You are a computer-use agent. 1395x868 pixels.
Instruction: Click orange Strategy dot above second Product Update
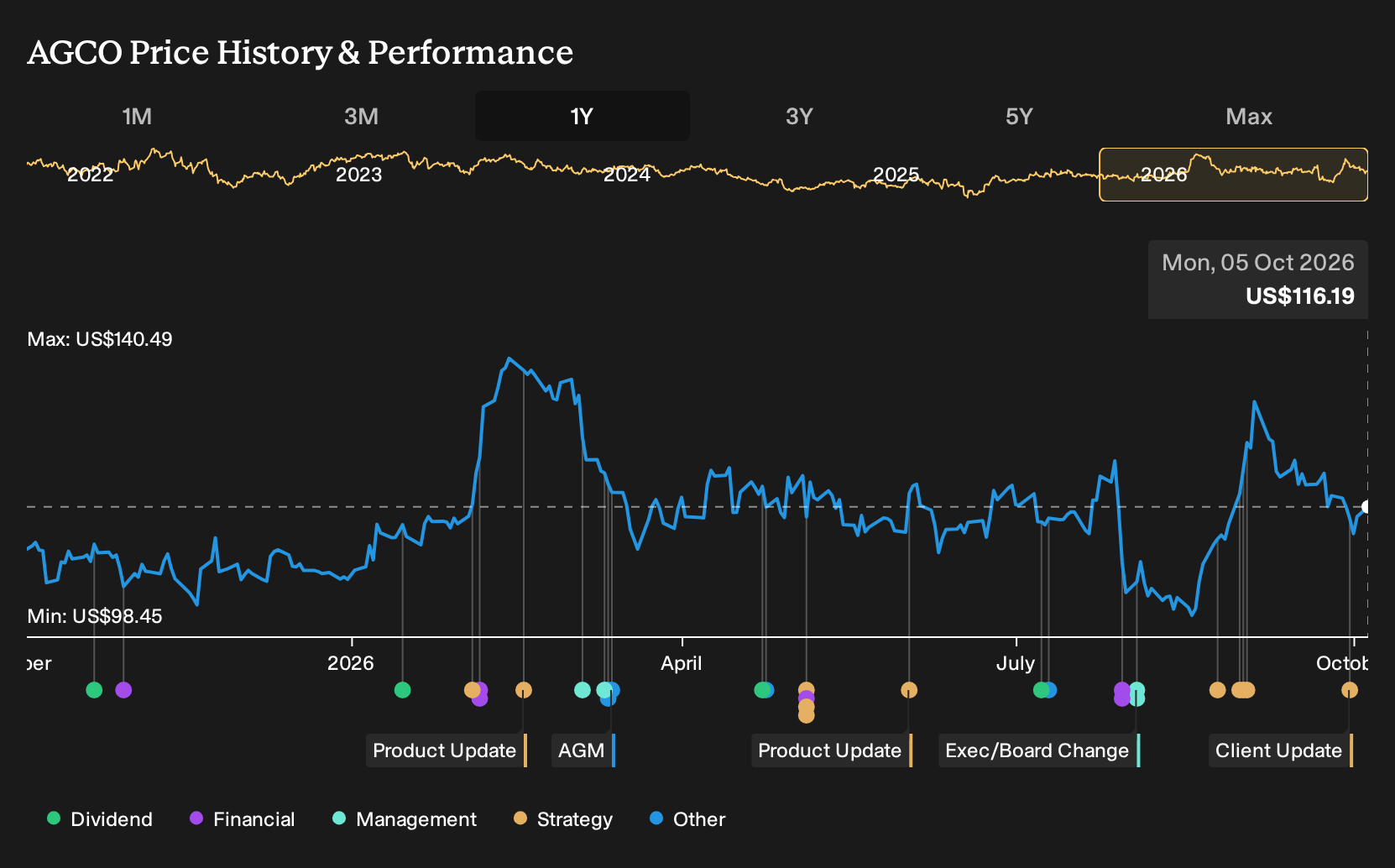click(909, 690)
